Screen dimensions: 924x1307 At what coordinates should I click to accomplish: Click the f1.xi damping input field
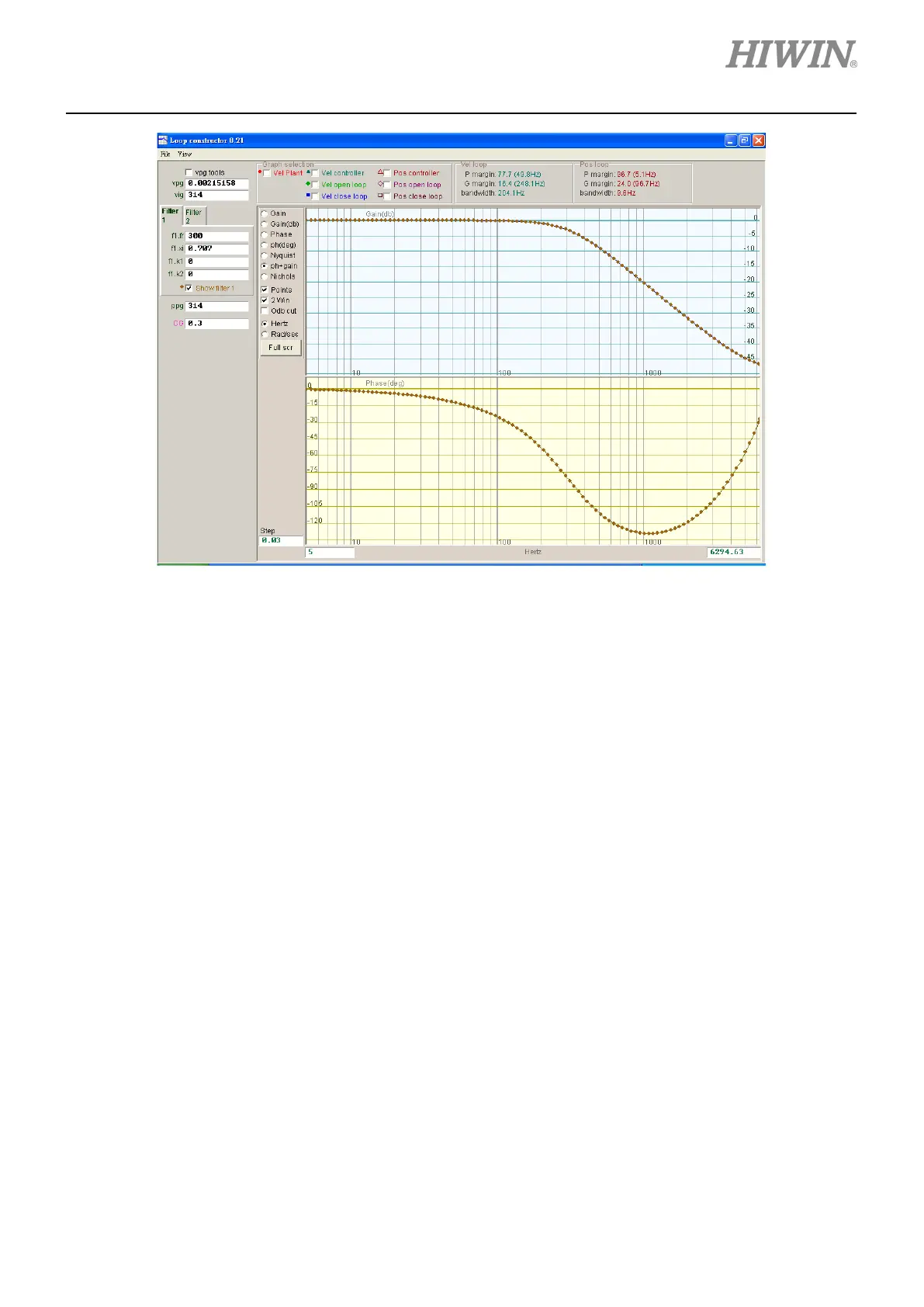pos(217,248)
